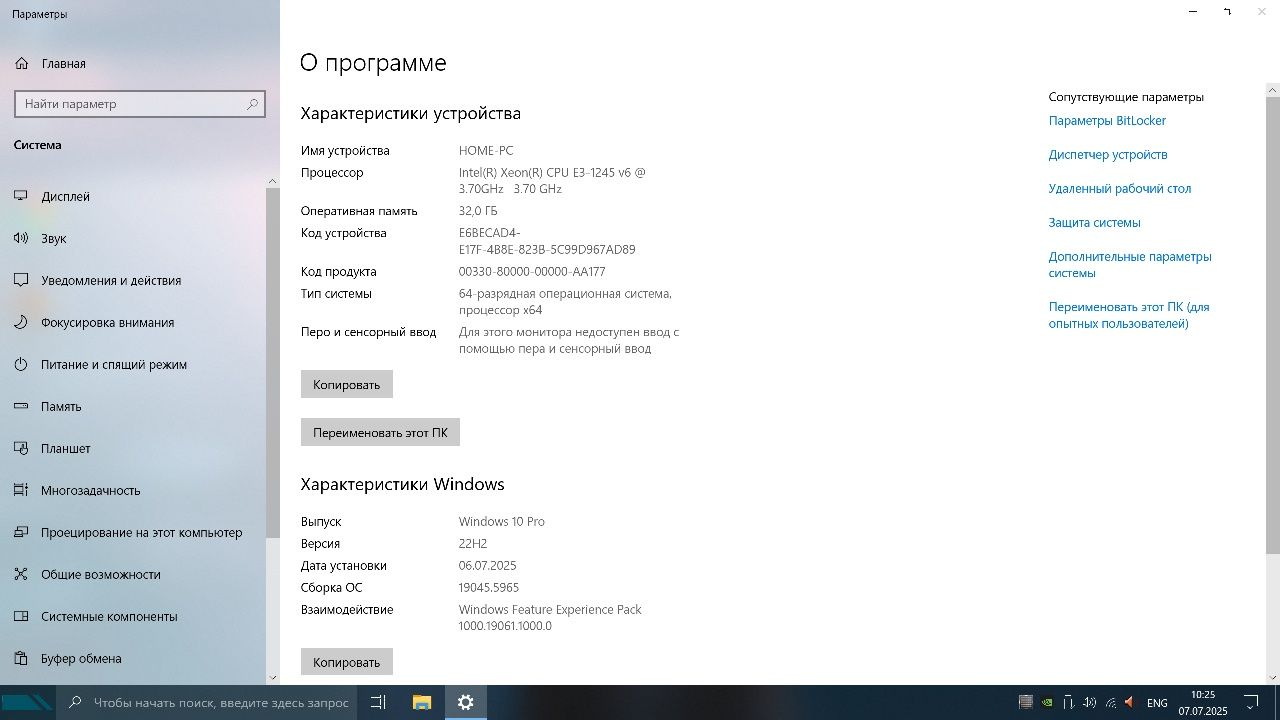Click the 32,0 ГБ memory value
This screenshot has height=720, width=1280.
(478, 211)
